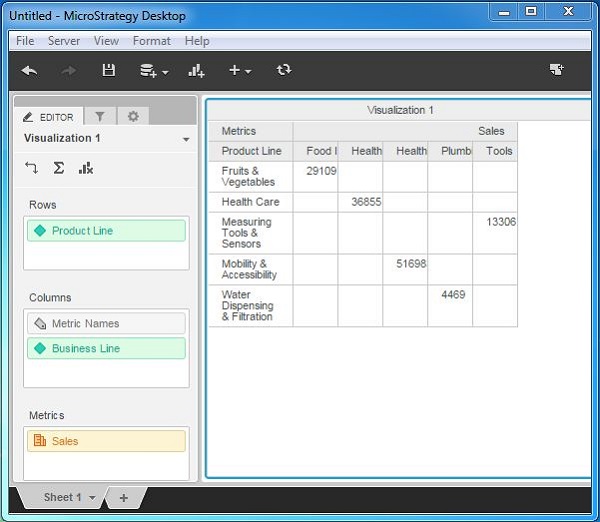Image resolution: width=600 pixels, height=522 pixels.
Task: Click the Refresh icon in the toolbar
Action: (284, 70)
